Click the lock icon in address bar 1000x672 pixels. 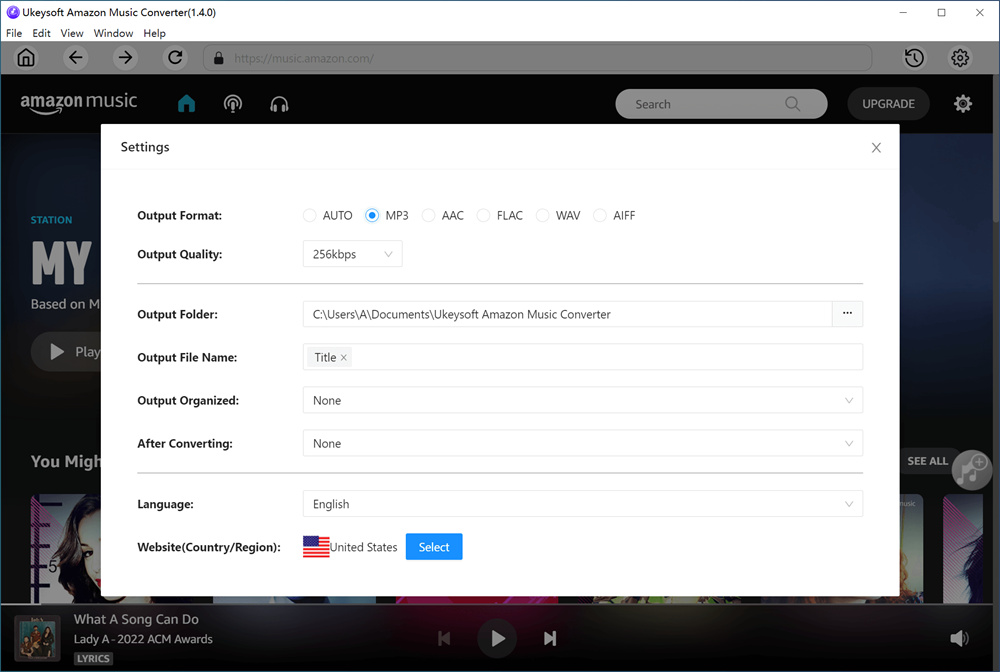219,58
